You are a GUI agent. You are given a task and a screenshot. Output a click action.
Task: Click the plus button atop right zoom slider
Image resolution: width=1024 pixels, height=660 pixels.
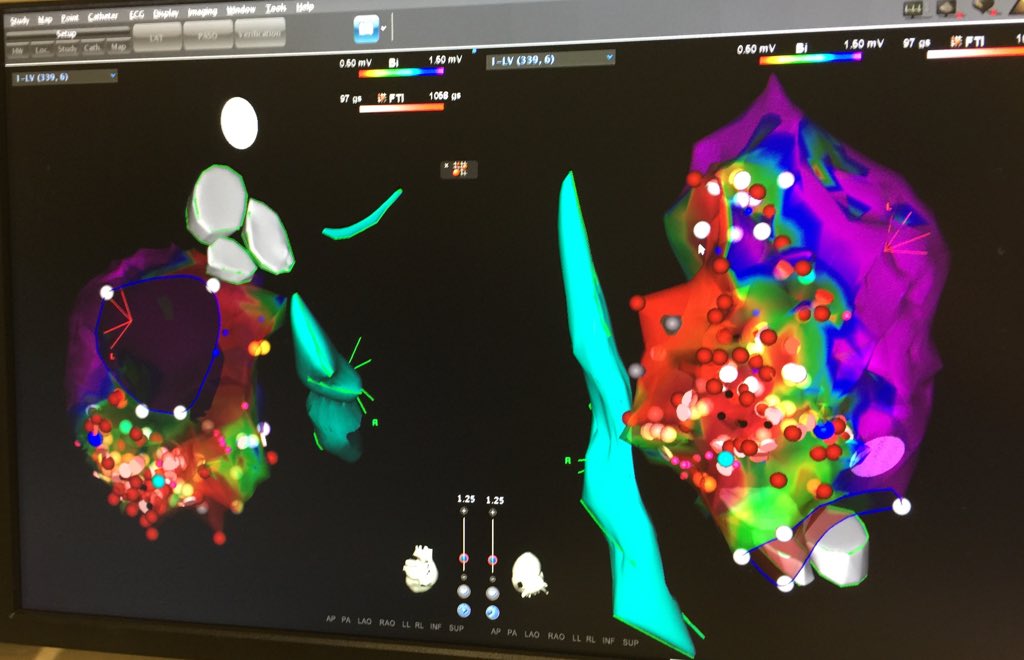click(492, 512)
